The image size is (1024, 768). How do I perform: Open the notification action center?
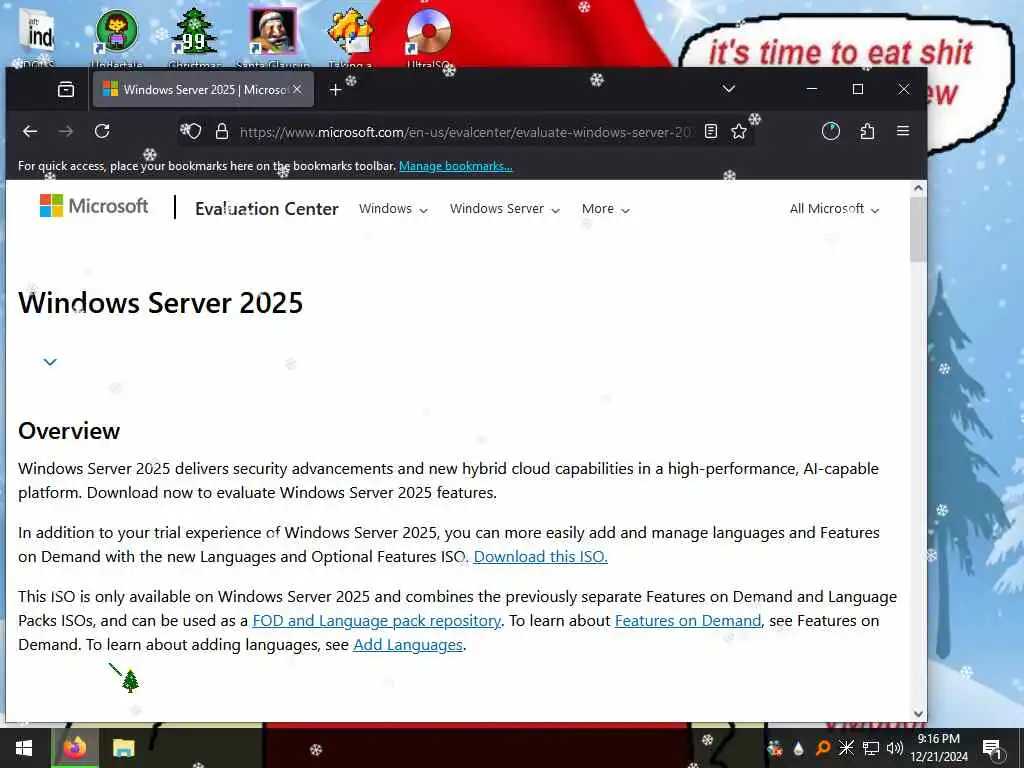pos(992,748)
